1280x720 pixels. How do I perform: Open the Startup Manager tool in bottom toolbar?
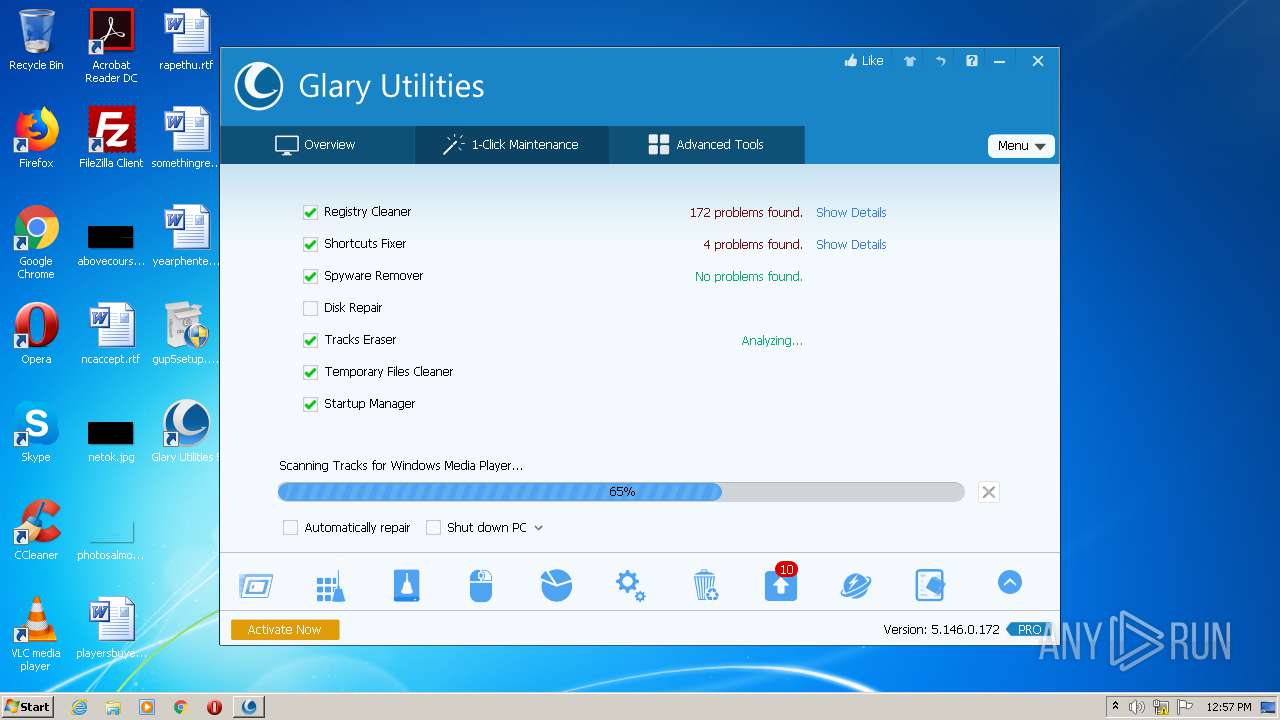(x=256, y=586)
